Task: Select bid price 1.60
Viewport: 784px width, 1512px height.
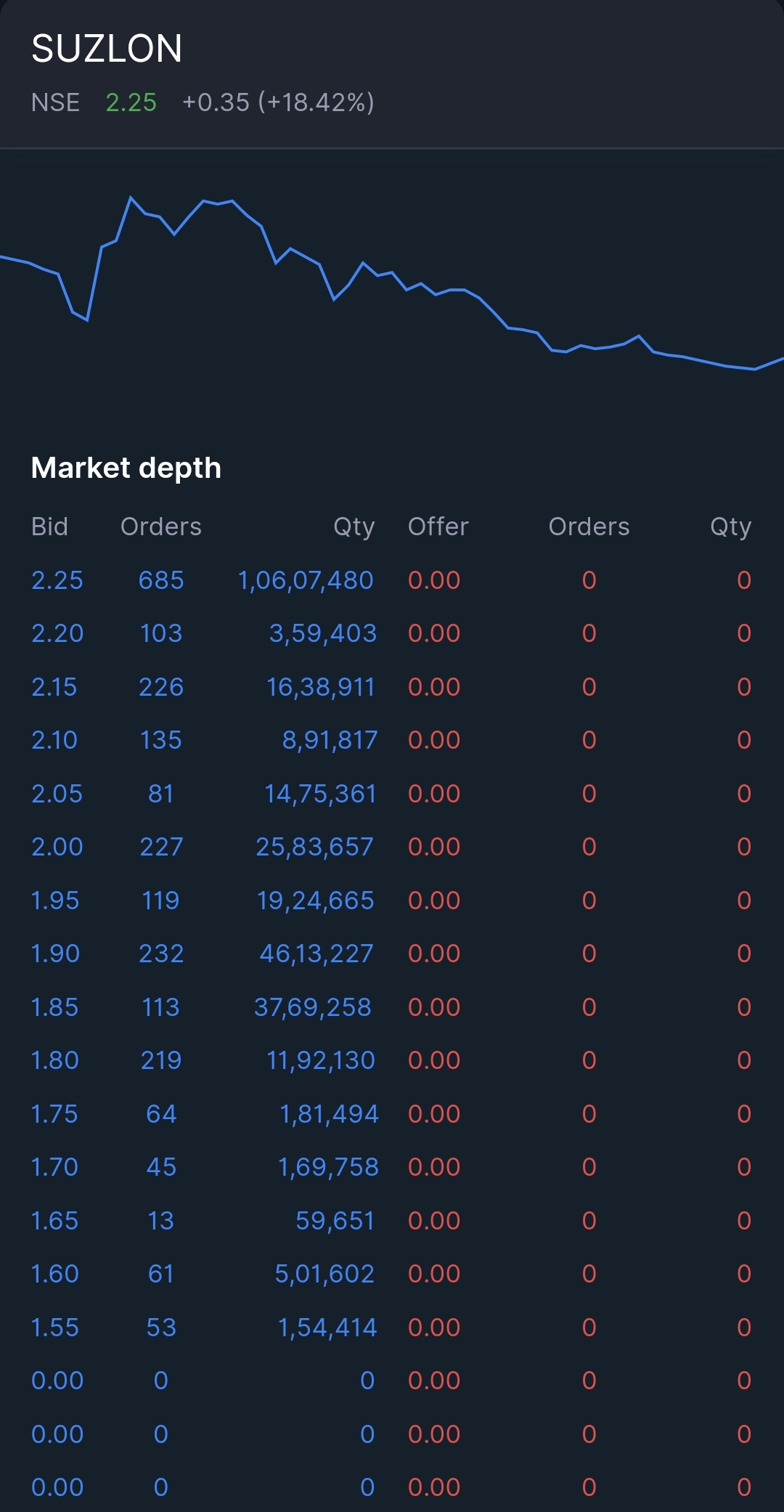Action: pyautogui.click(x=55, y=1274)
